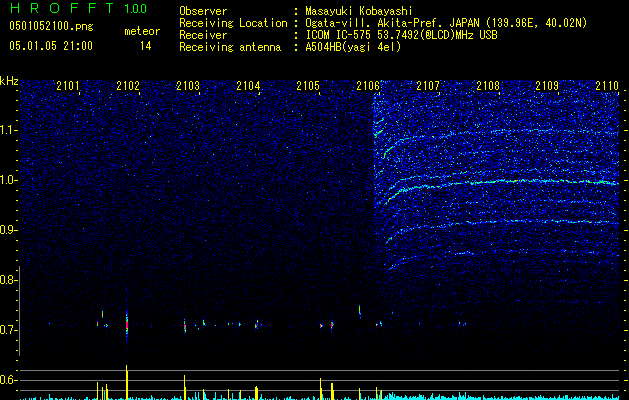Click the 'Receiving antenna' field label
Image resolution: width=629 pixels, height=400 pixels.
pyautogui.click(x=230, y=47)
